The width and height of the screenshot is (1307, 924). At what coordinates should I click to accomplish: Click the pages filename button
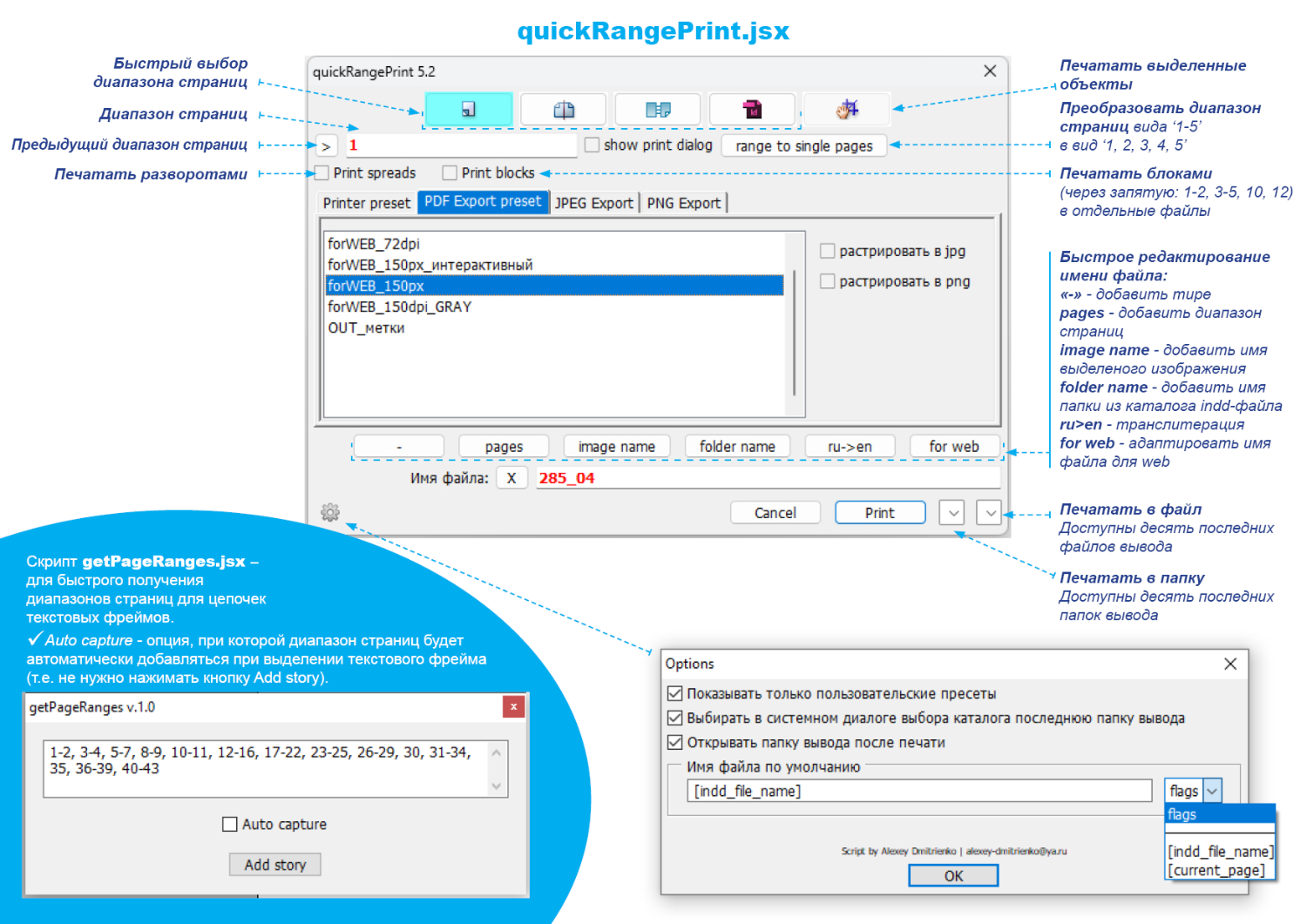504,447
